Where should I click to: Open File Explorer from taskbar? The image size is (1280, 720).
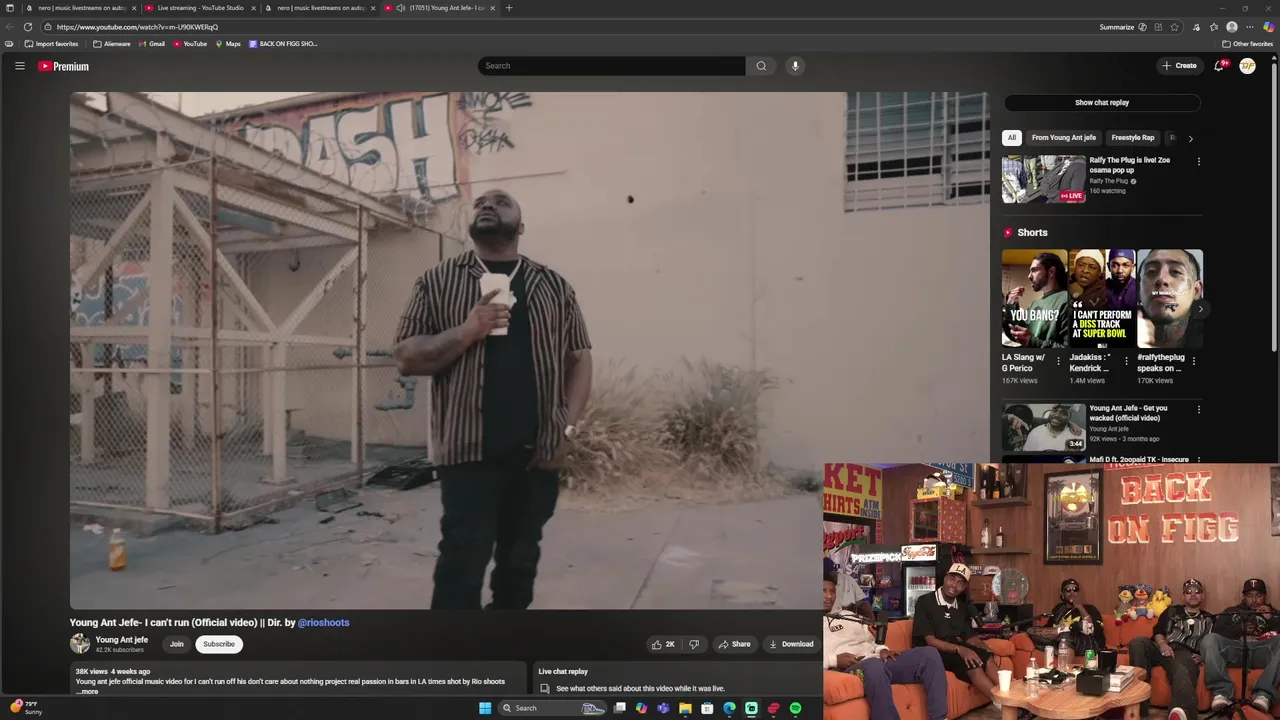685,708
